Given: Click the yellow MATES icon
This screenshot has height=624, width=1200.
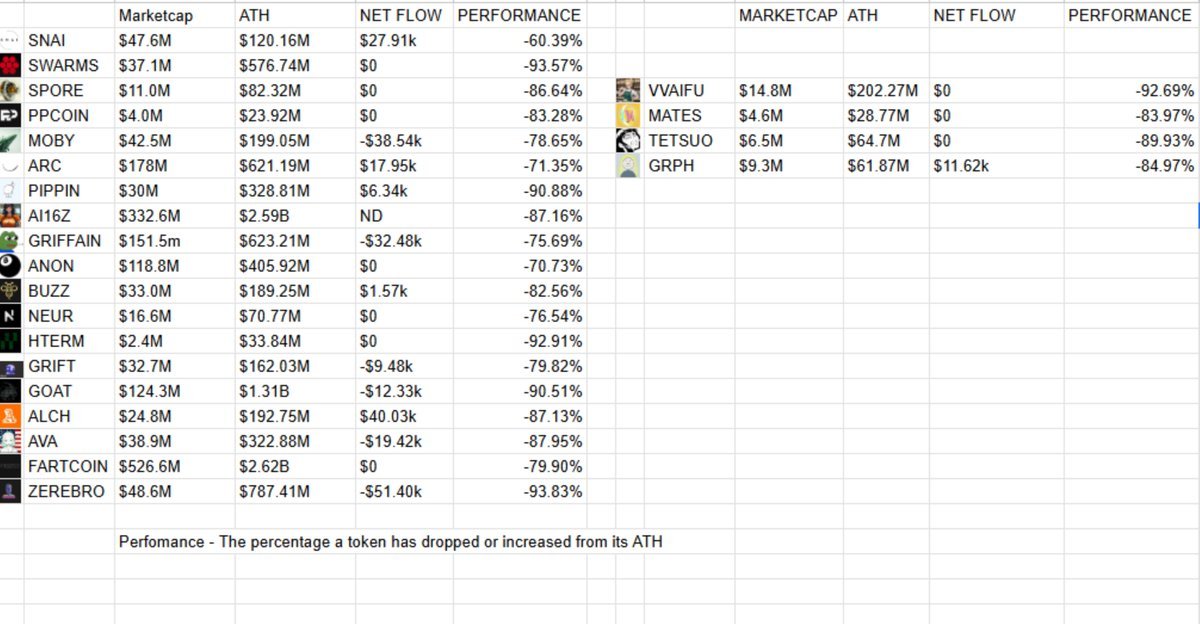Looking at the screenshot, I should pos(628,116).
